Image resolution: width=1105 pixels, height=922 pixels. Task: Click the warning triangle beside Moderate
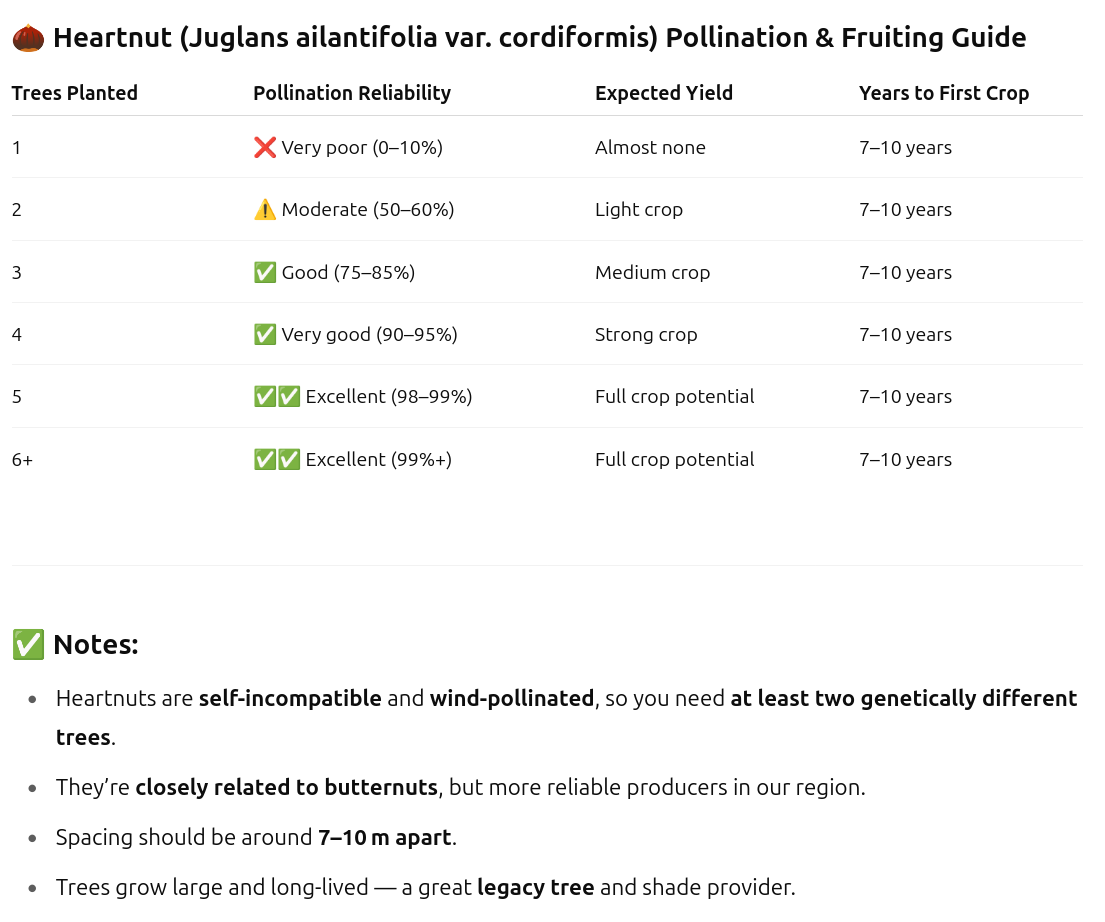[265, 209]
